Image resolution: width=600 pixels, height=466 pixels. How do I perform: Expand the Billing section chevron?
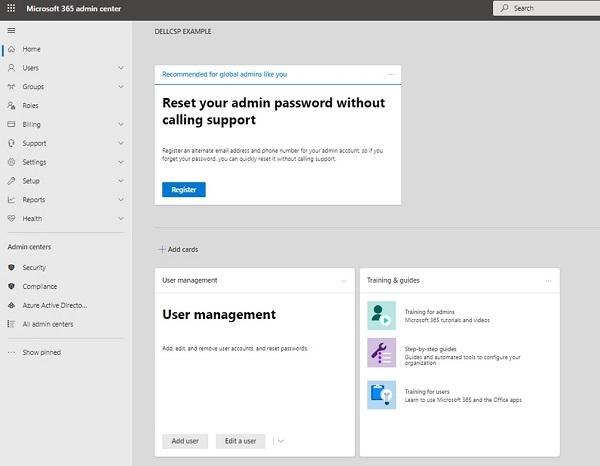click(x=121, y=124)
